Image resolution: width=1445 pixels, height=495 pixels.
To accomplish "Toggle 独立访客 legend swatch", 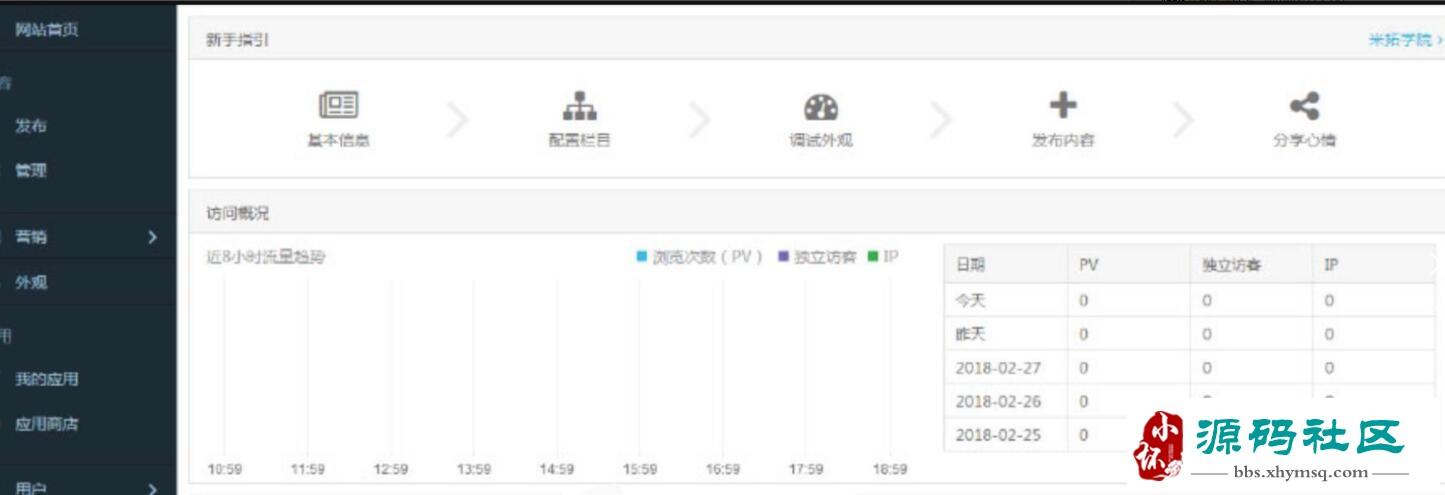I will click(784, 257).
